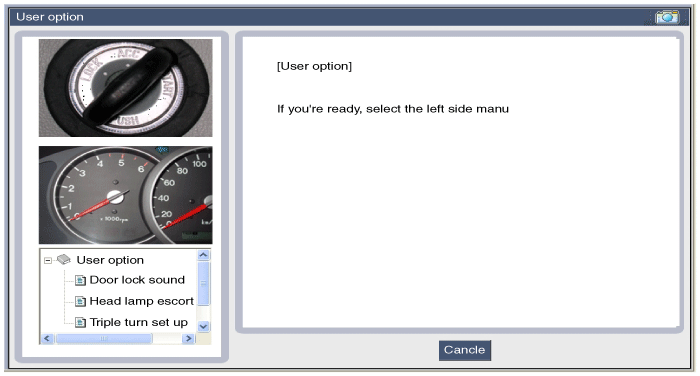The height and width of the screenshot is (376, 700).
Task: Click the tree scroll left arrow
Action: (x=47, y=338)
